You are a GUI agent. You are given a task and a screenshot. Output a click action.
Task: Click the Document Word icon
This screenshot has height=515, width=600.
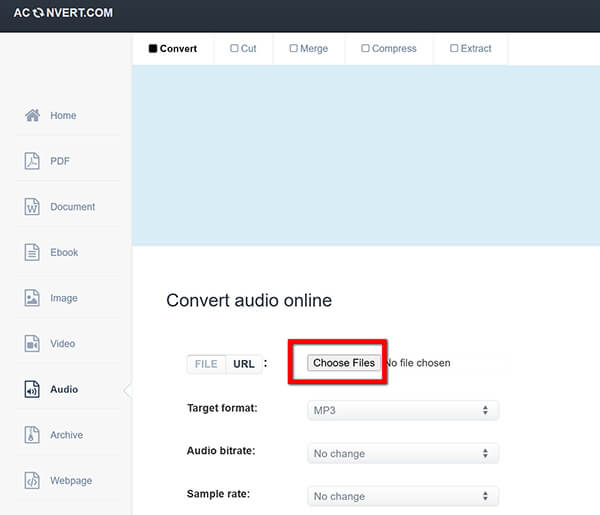(x=32, y=207)
